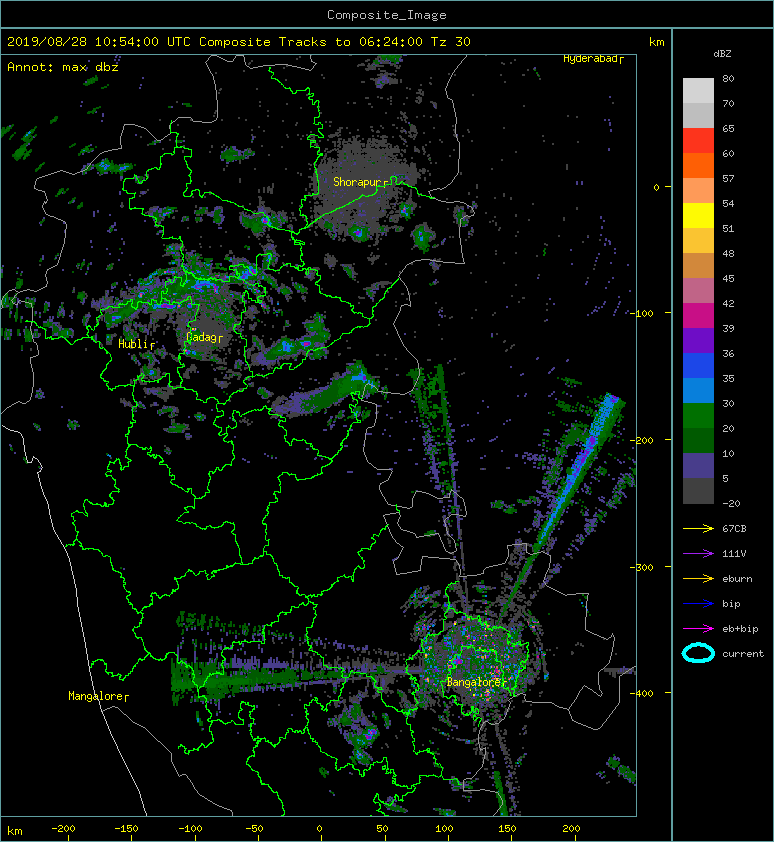The image size is (774, 842).
Task: Select the dark green 20 dBZ swatch
Action: pyautogui.click(x=698, y=440)
